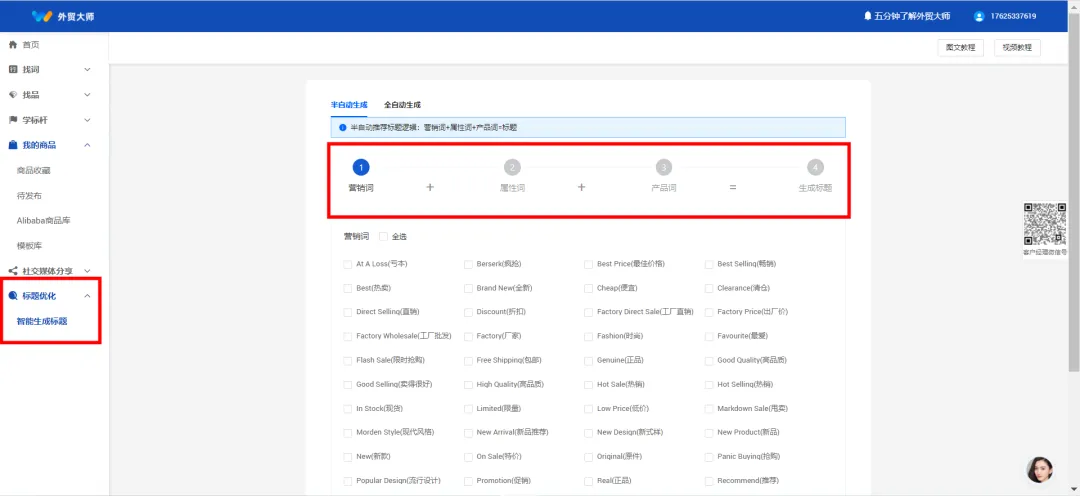Click the QR code image
Viewport: 1080px width, 496px height.
[x=1045, y=224]
